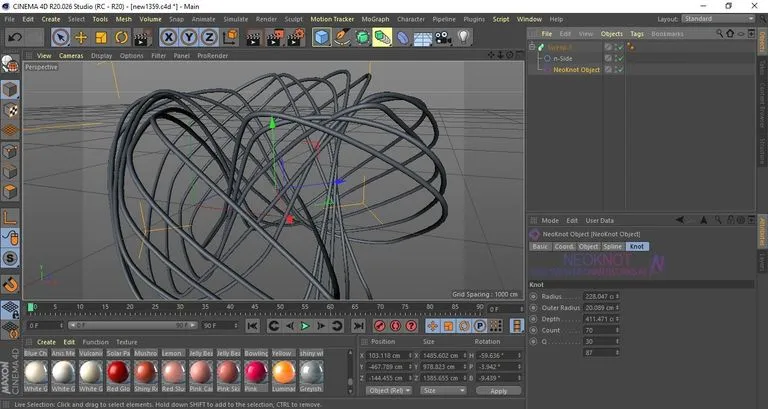Go to end of animation
768x409 pixels.
click(359, 326)
